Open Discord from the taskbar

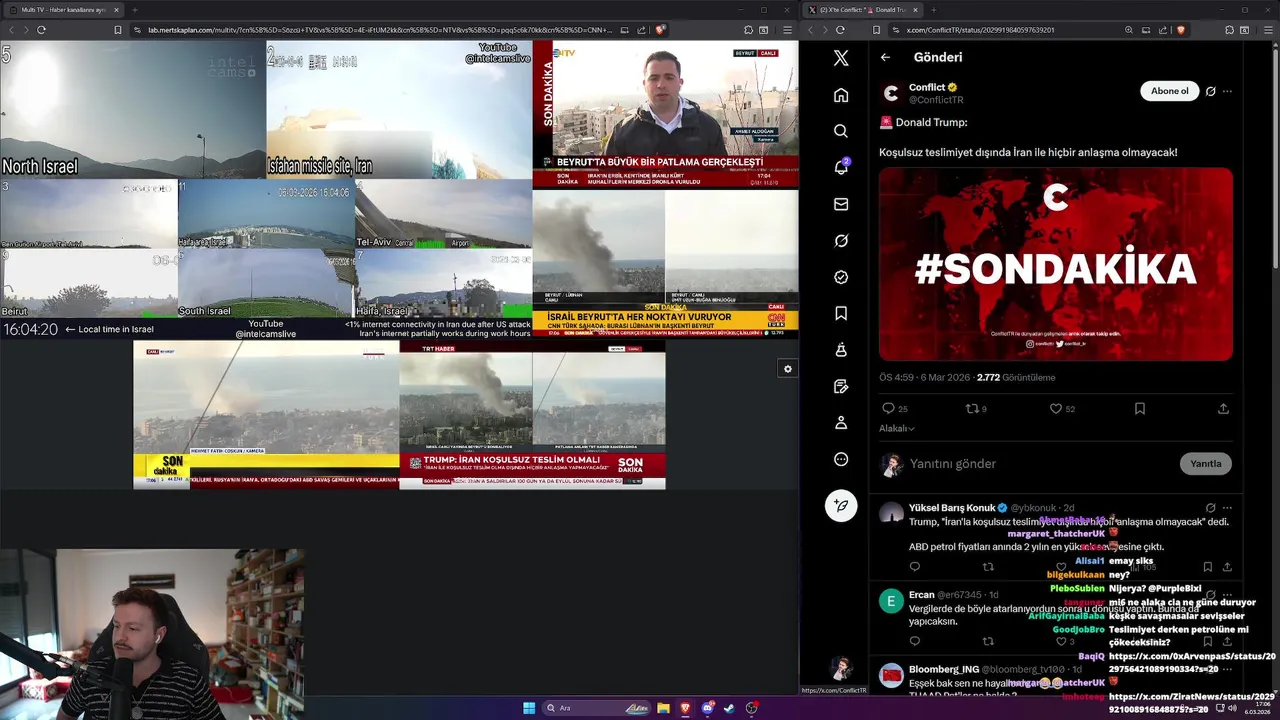click(x=708, y=708)
